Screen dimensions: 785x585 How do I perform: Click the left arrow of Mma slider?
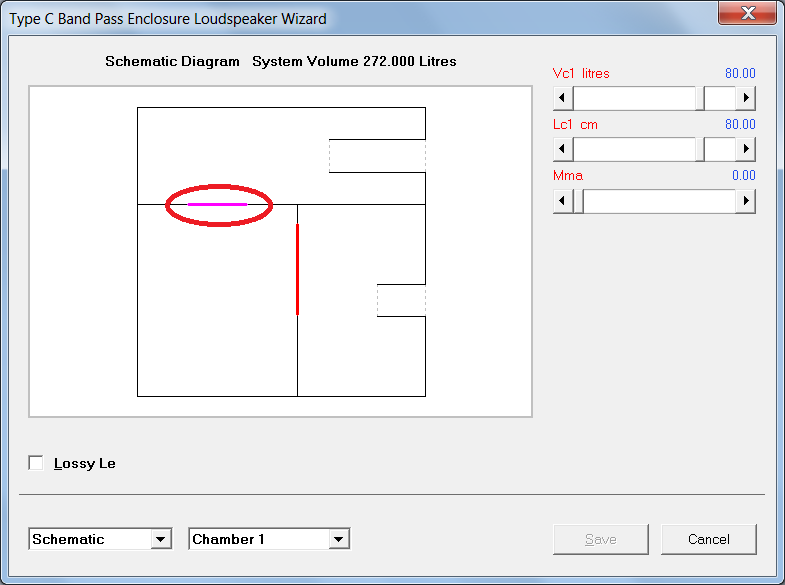tap(563, 201)
